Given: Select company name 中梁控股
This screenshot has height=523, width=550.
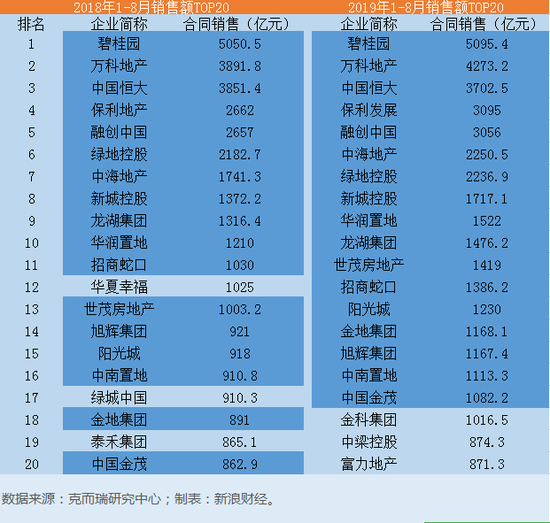Looking at the screenshot, I should (369, 442).
